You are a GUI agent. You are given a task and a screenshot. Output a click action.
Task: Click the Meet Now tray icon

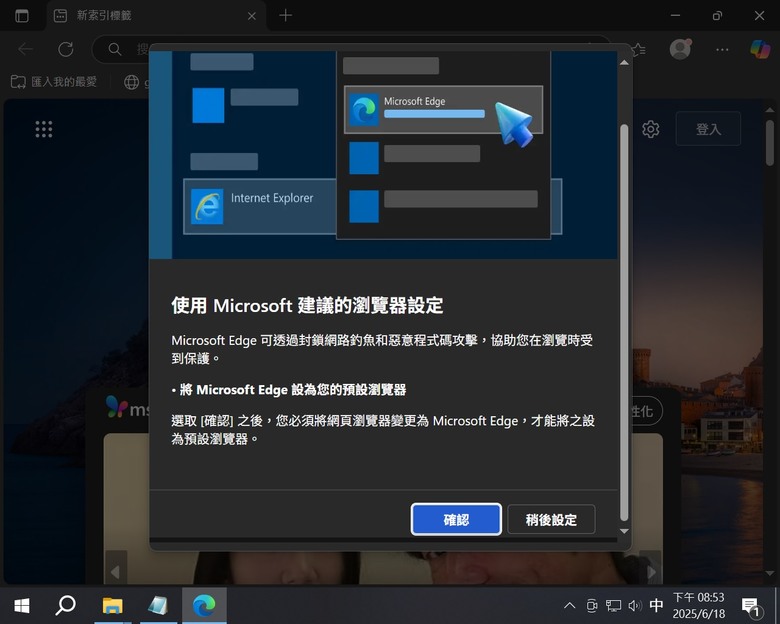(x=591, y=606)
